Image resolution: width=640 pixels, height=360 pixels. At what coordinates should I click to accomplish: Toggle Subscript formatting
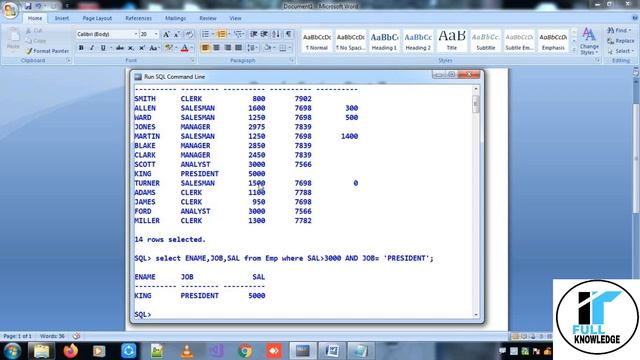131,48
